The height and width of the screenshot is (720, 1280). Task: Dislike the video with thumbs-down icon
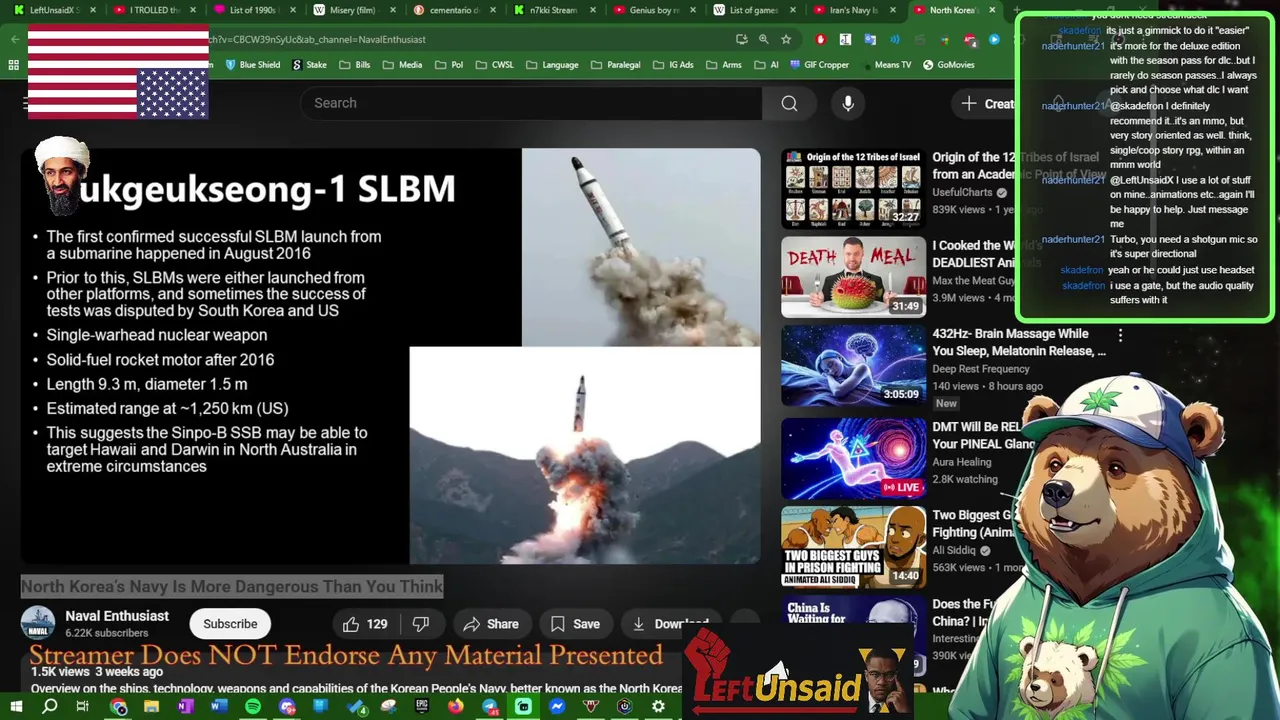point(421,624)
